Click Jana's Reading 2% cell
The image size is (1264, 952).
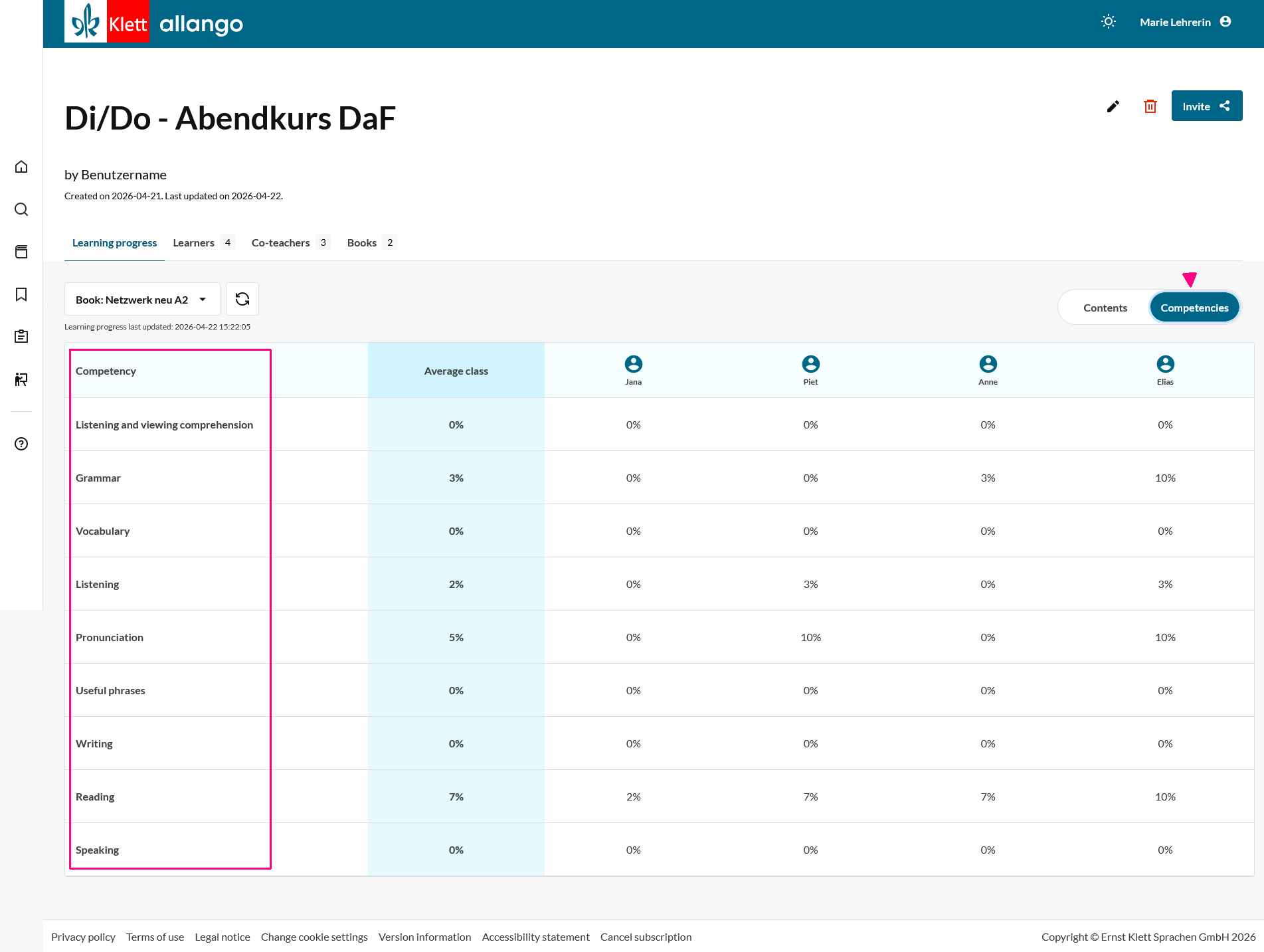(634, 797)
